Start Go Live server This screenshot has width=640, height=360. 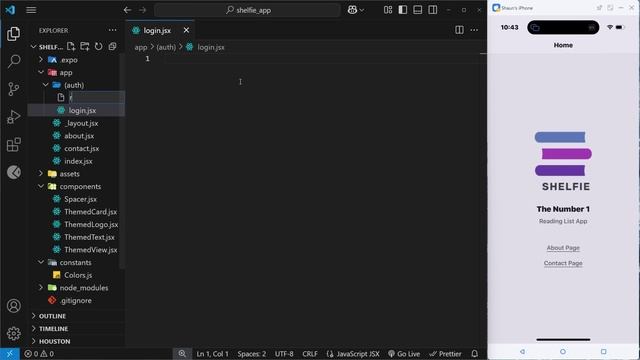pyautogui.click(x=404, y=354)
